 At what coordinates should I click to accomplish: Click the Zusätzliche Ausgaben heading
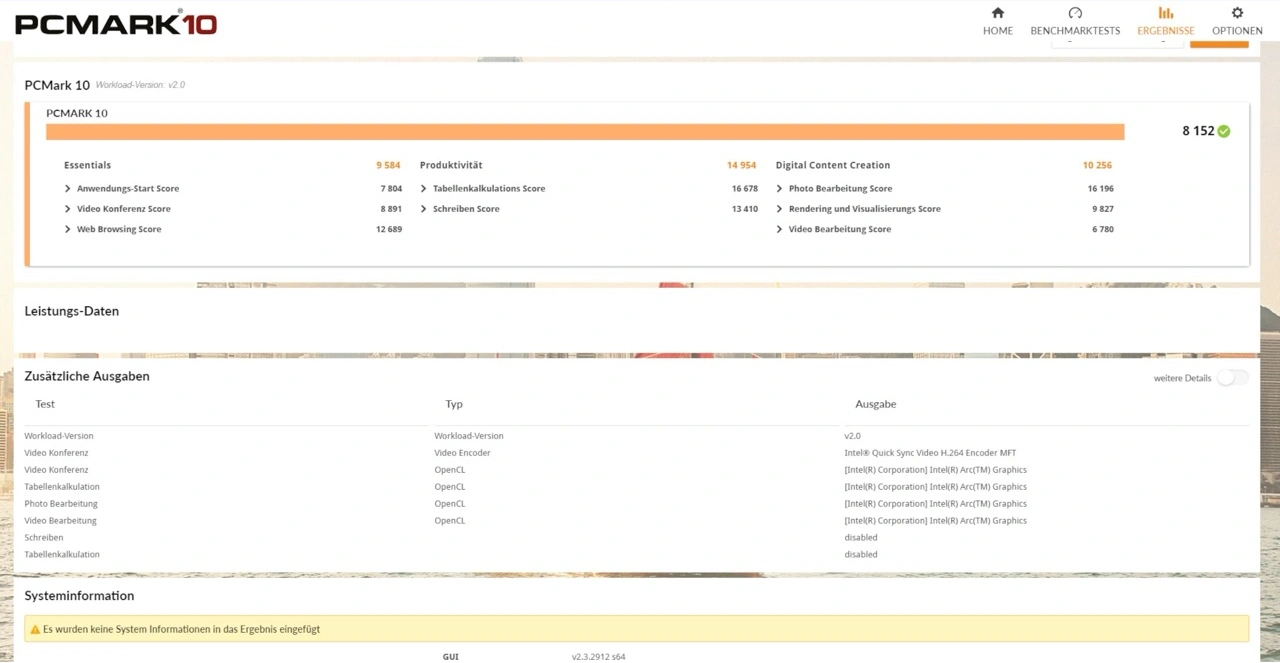[x=87, y=376]
